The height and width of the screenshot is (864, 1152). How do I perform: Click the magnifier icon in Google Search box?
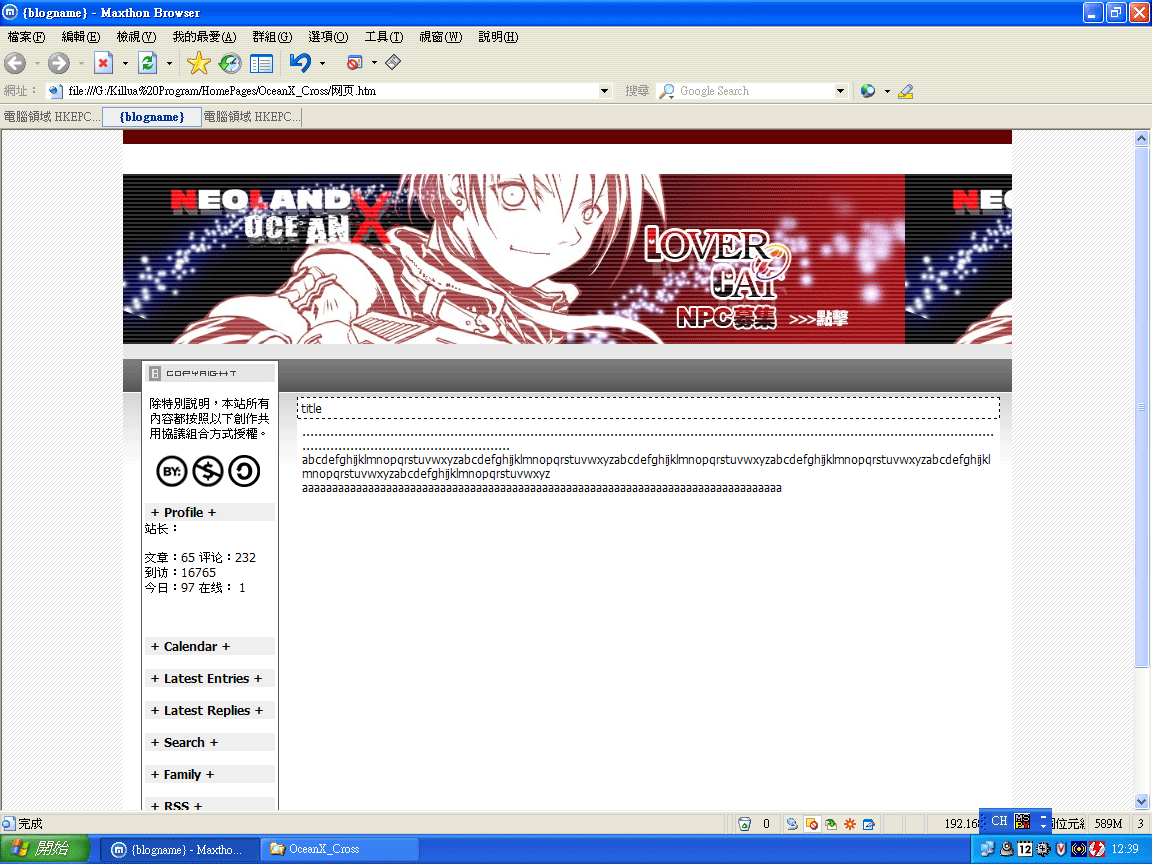[666, 91]
